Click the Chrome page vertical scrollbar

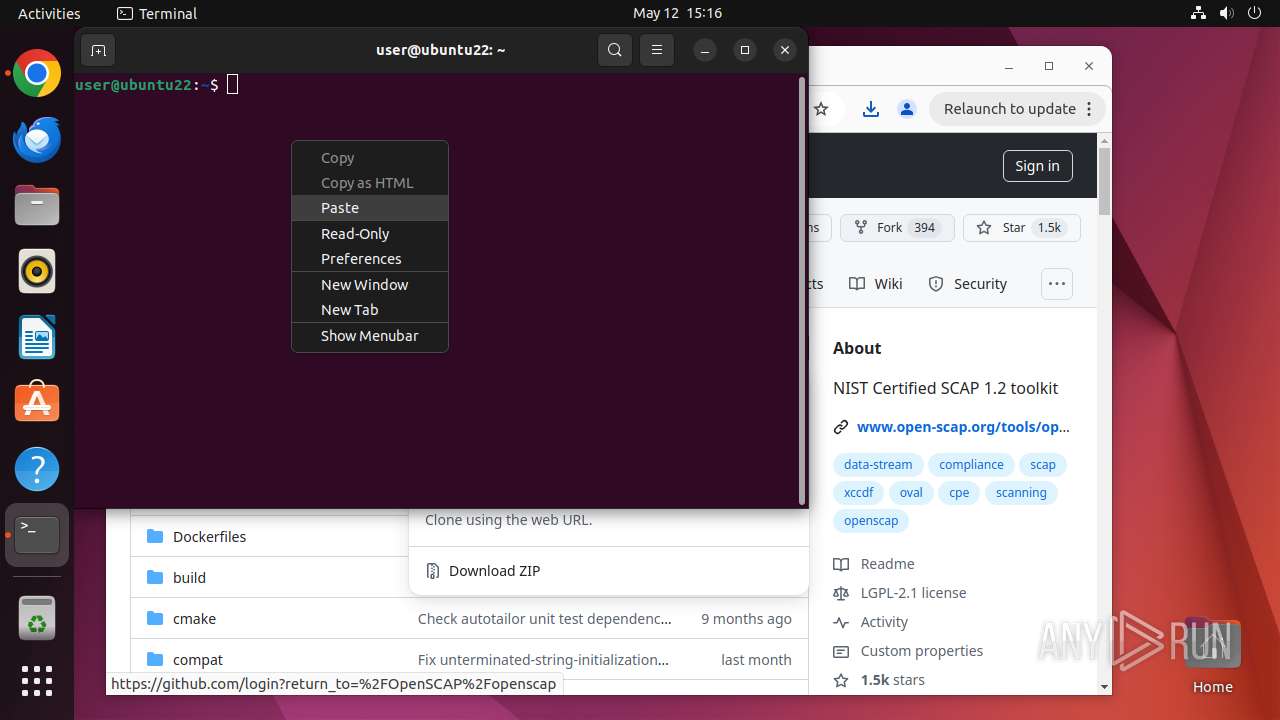(1104, 182)
